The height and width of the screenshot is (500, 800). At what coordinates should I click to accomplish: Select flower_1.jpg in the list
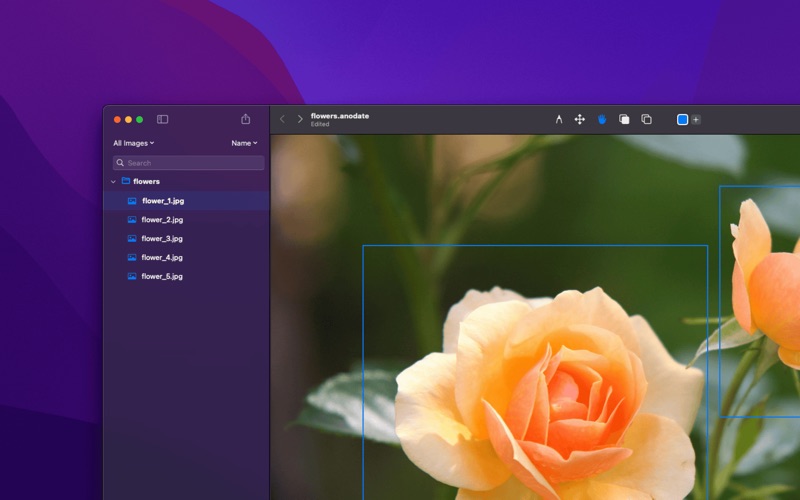(x=187, y=201)
